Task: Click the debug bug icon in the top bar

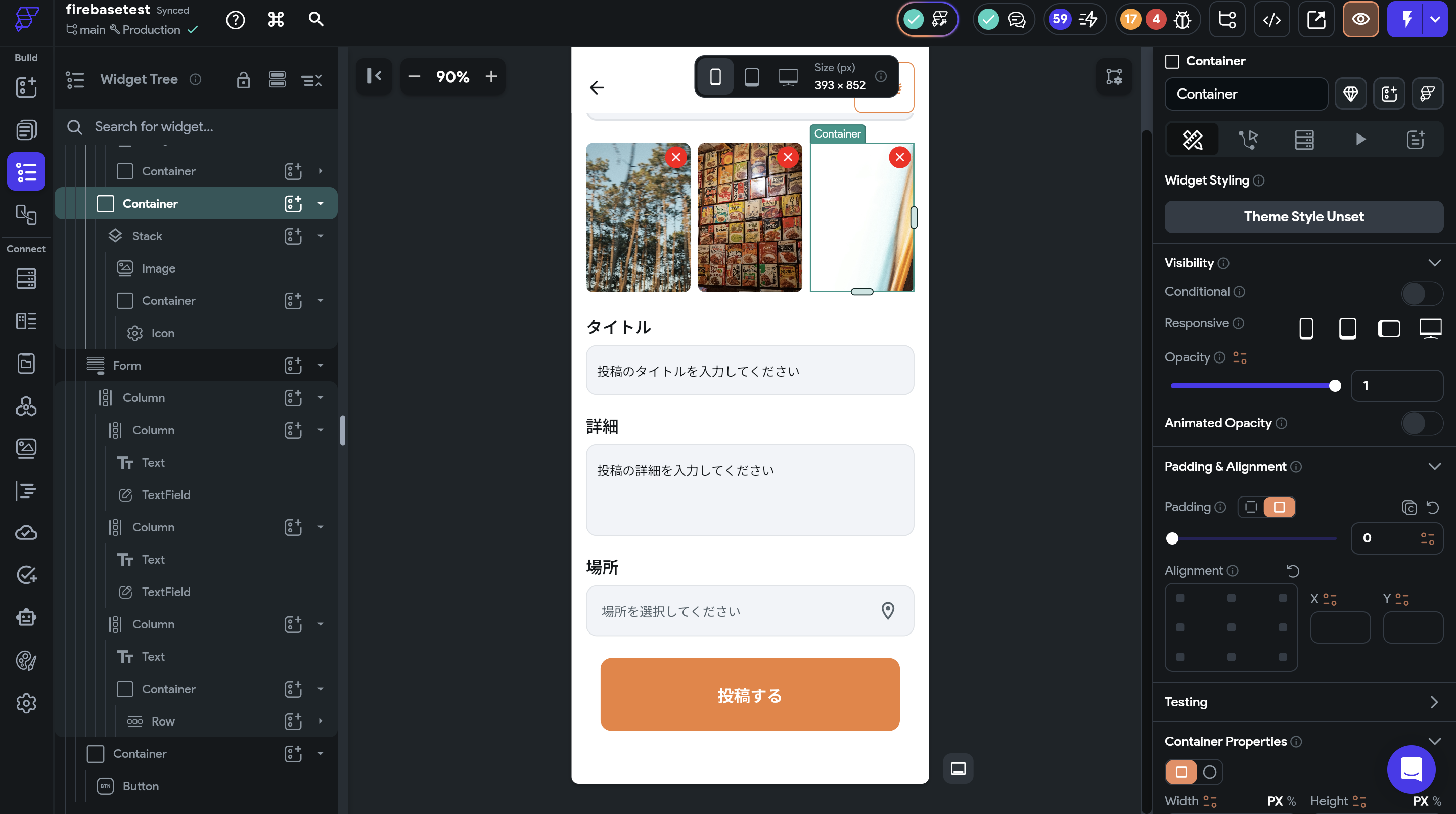Action: pos(1182,20)
